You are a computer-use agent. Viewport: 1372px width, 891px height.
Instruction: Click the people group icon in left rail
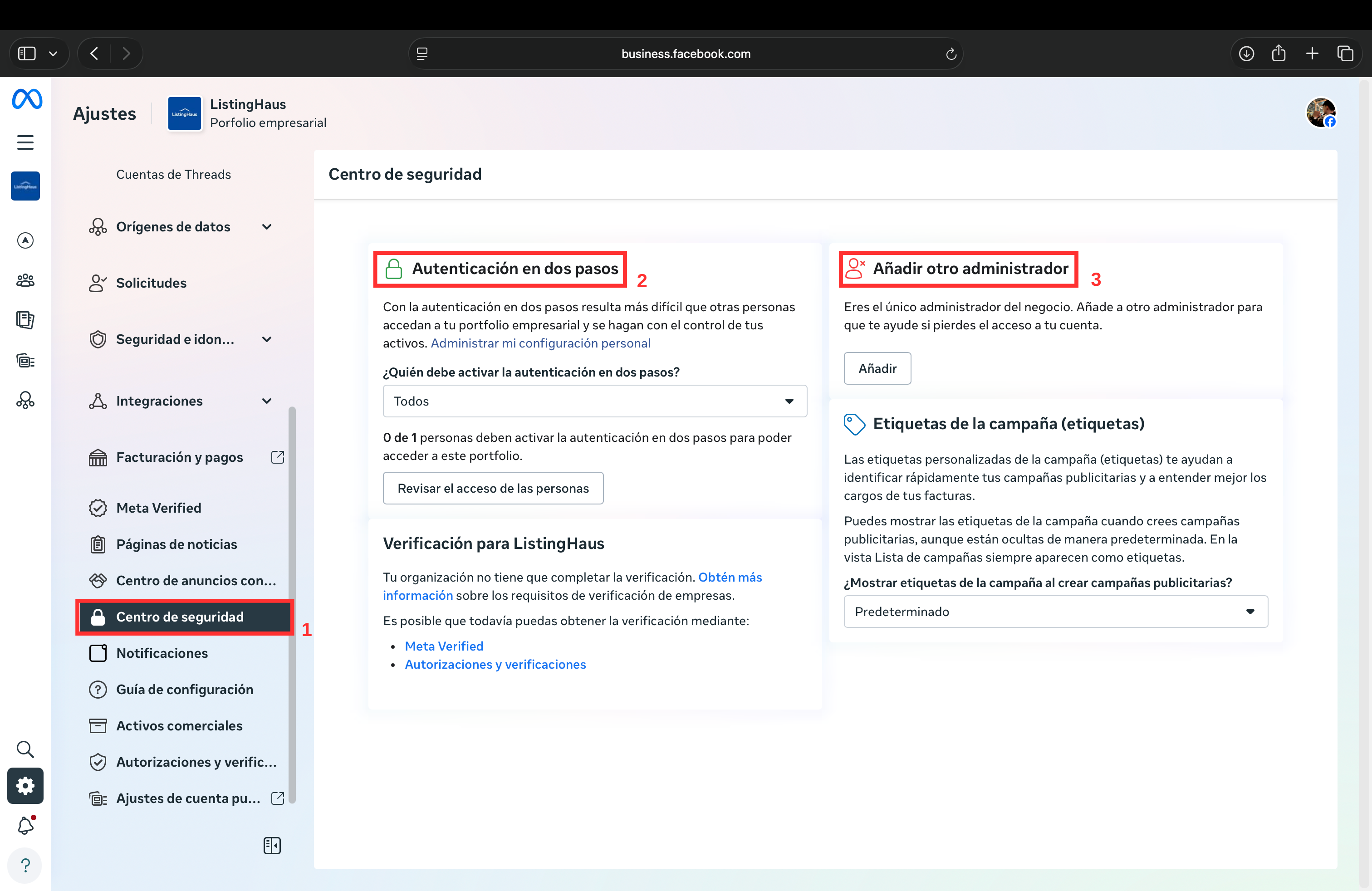(x=25, y=281)
